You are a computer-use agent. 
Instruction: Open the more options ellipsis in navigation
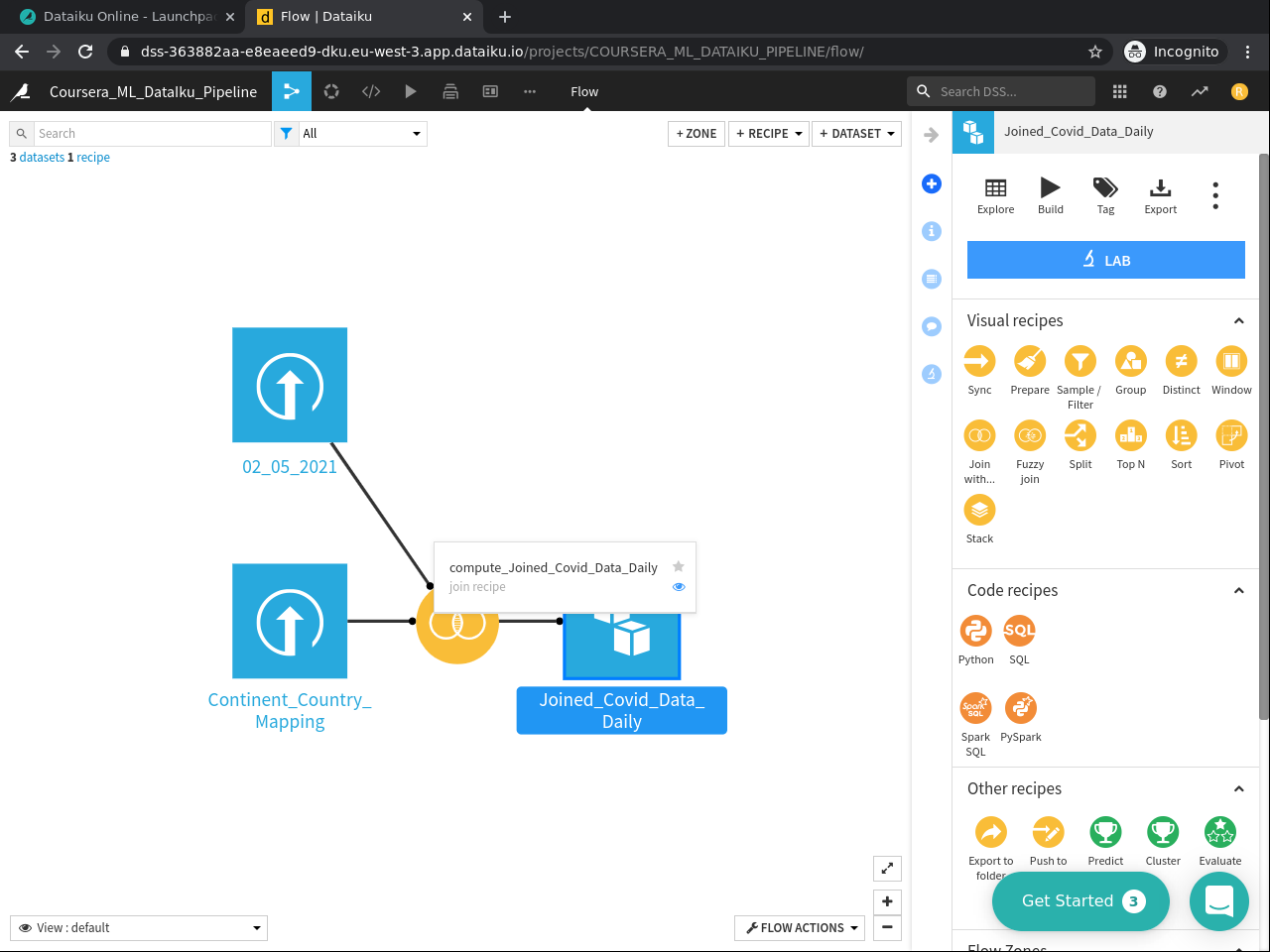pos(530,91)
